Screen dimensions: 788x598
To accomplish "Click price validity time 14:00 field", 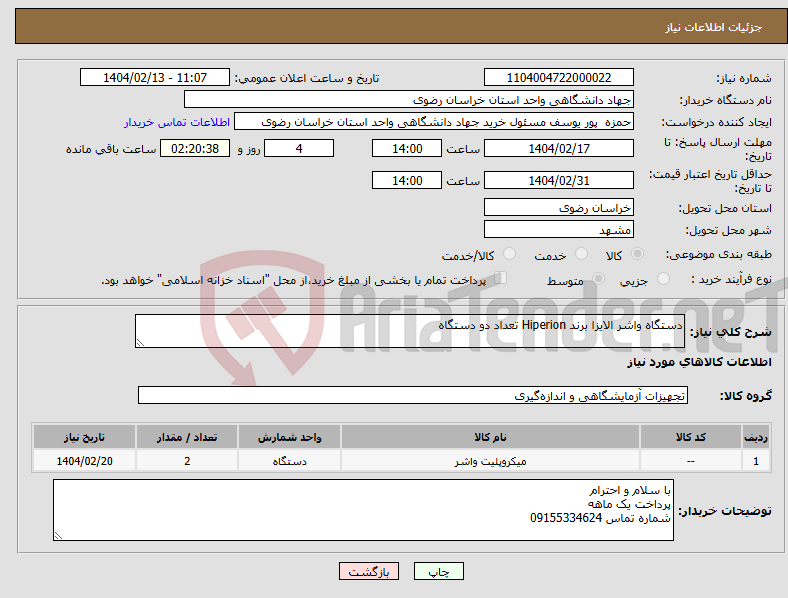I will pyautogui.click(x=407, y=180).
